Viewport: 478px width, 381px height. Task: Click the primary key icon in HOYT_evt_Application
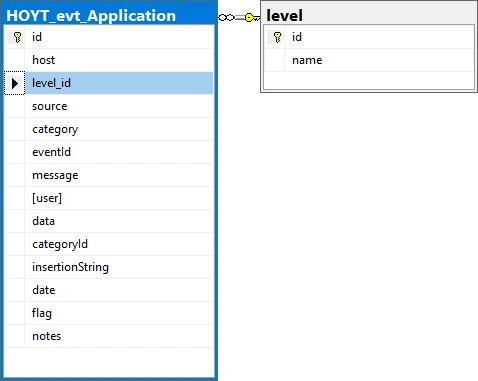tap(17, 37)
